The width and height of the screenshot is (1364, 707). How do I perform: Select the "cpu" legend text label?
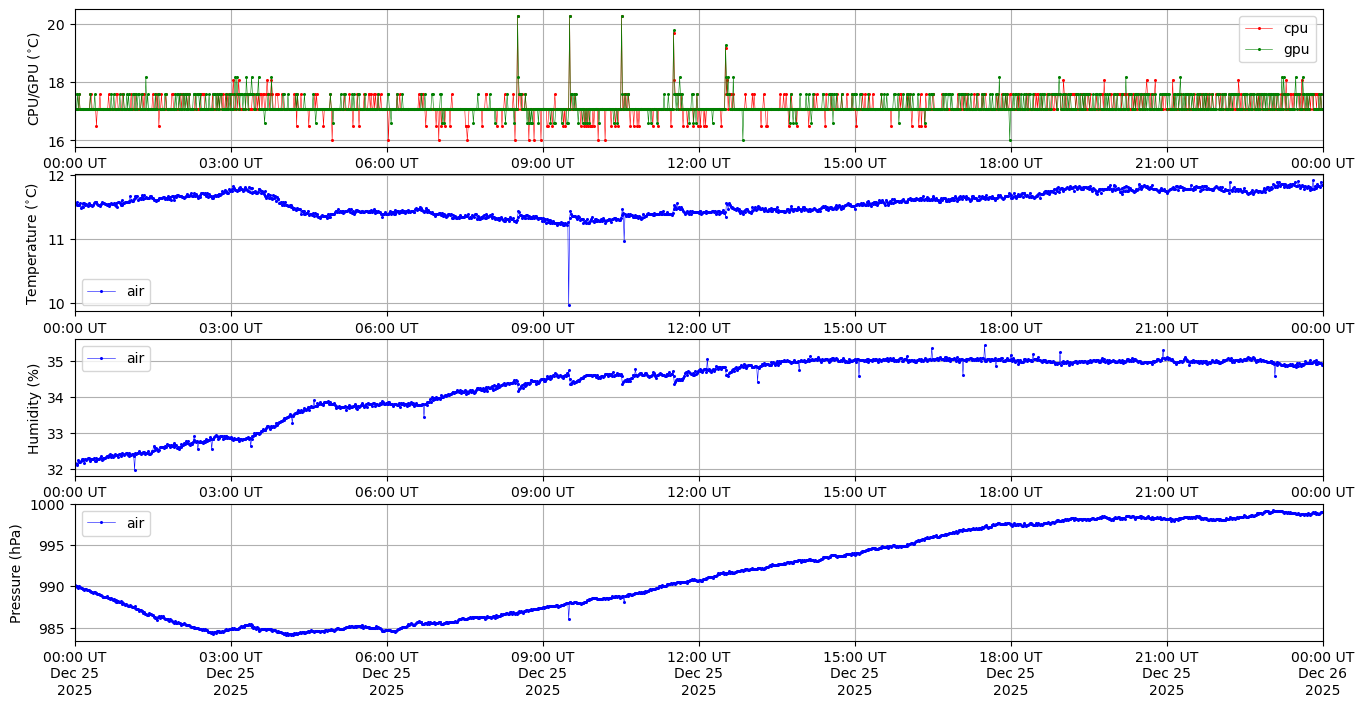1295,29
